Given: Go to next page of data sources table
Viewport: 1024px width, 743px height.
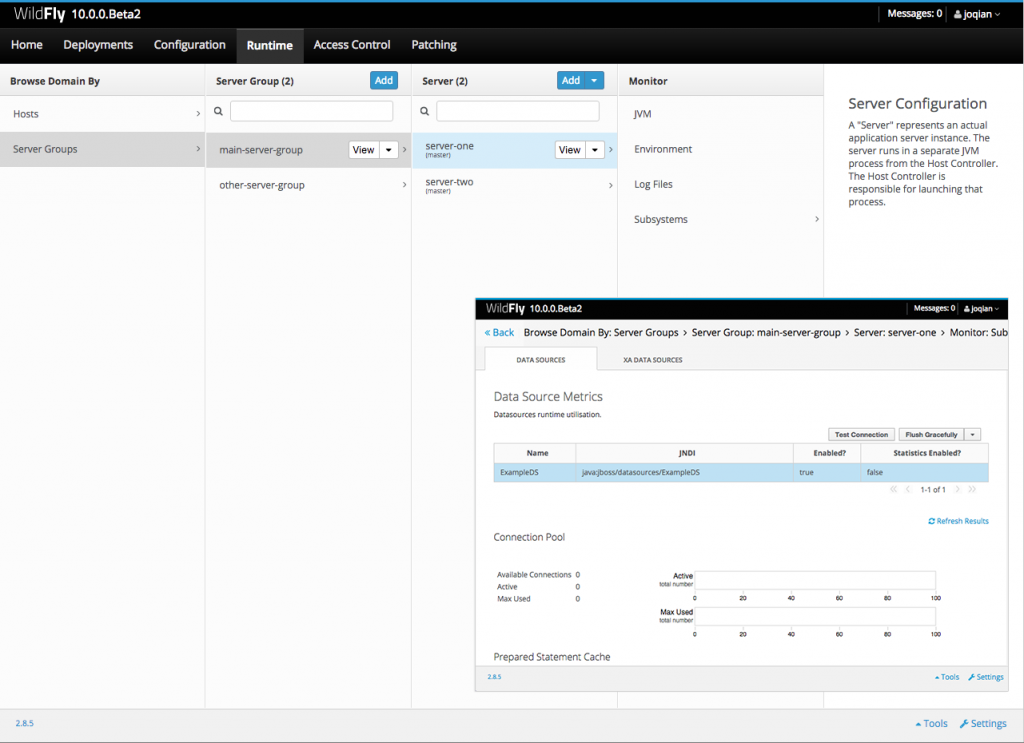Looking at the screenshot, I should coord(957,490).
